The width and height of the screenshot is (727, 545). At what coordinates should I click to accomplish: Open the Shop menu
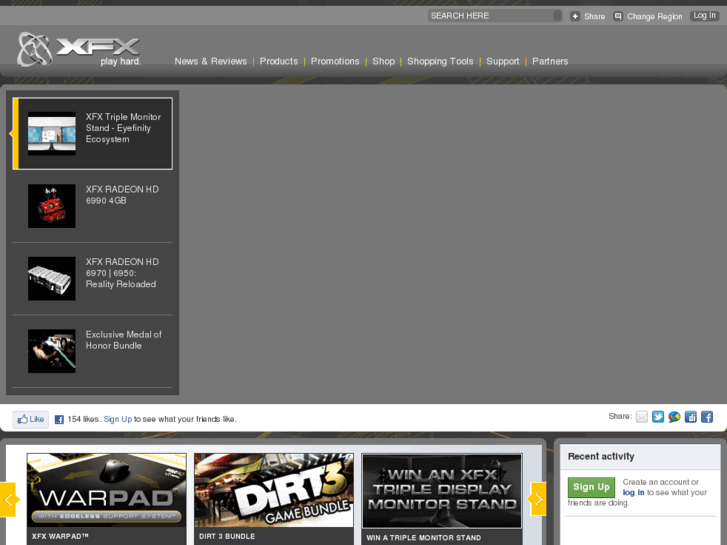pos(383,61)
